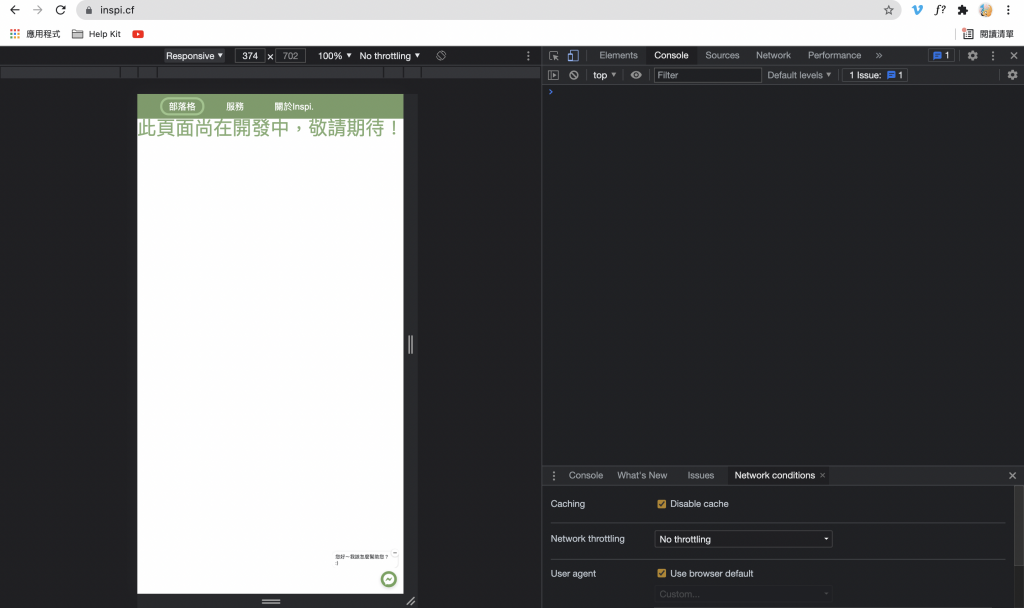Click the 服務 nav link on page
The height and width of the screenshot is (608, 1024).
[x=234, y=106]
